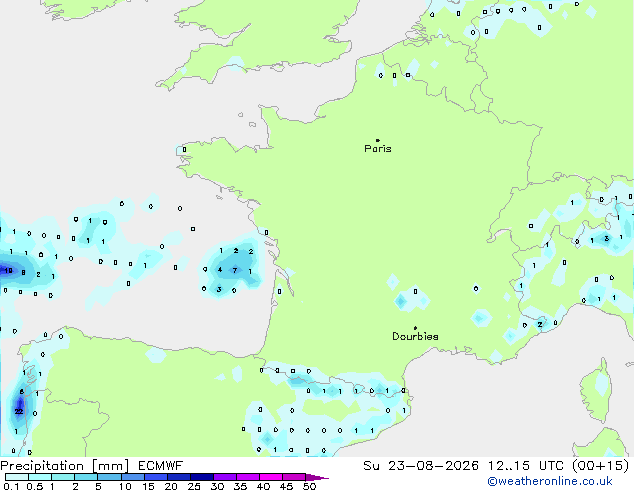634x490 pixels.
Task: Click the Su 23-08-2026 forecast date text
Action: (421, 466)
